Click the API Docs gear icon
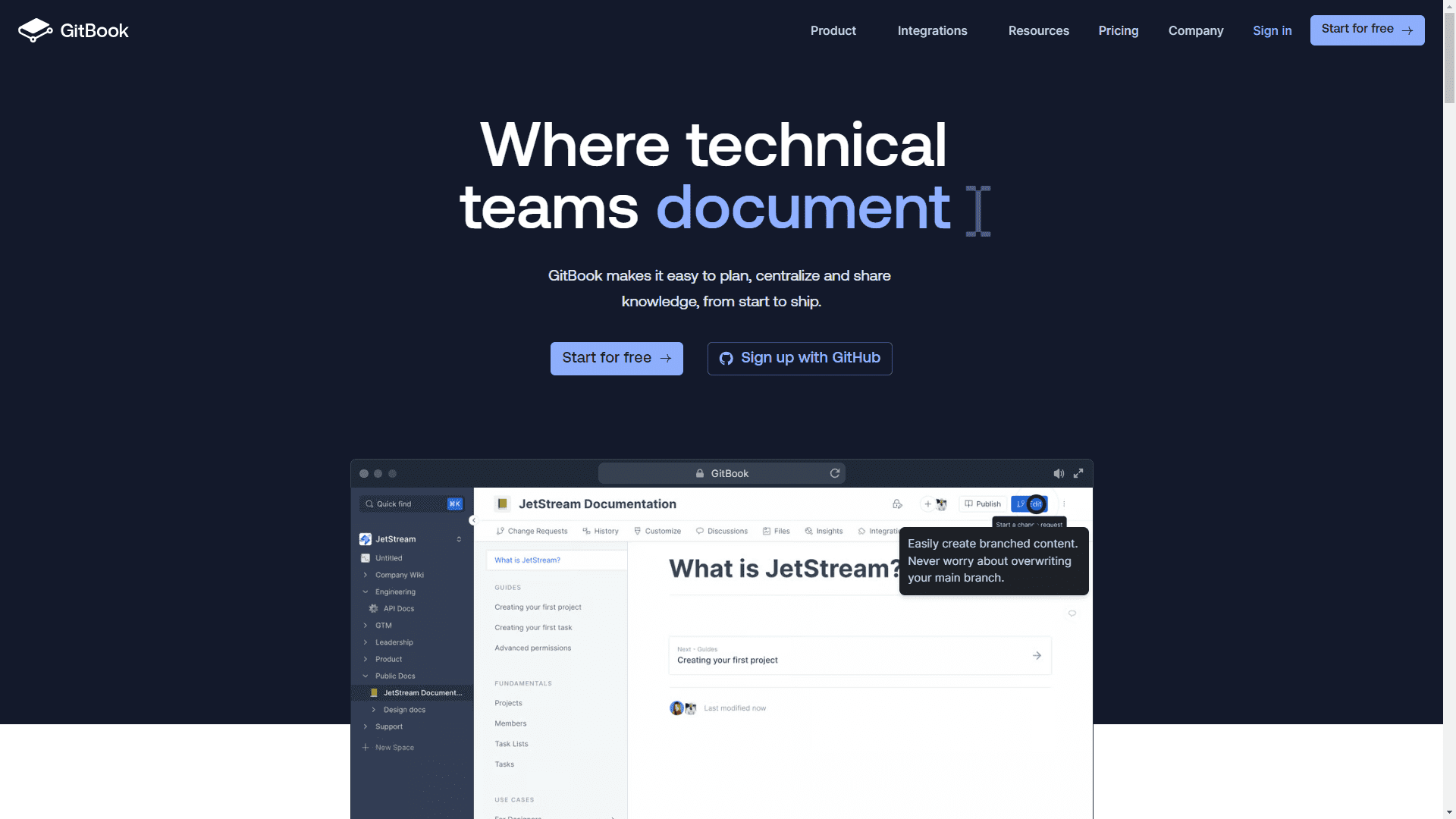This screenshot has height=819, width=1456. (373, 608)
